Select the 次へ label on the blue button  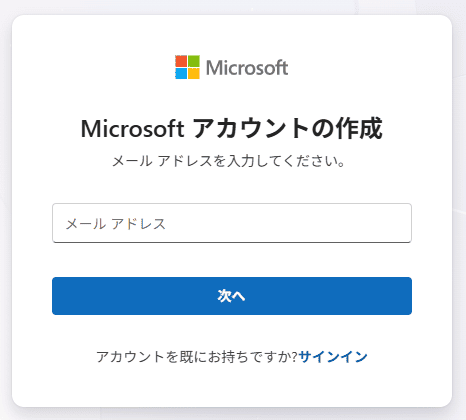pyautogui.click(x=231, y=296)
